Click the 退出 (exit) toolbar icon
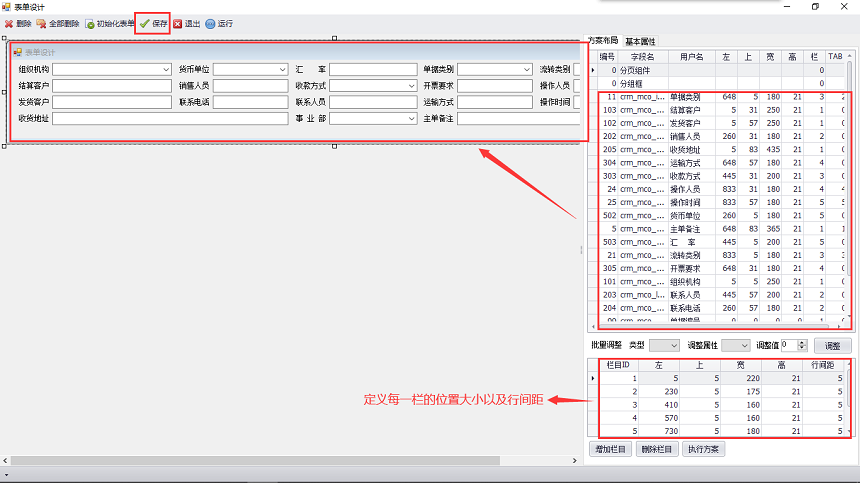860x483 pixels. pos(178,24)
